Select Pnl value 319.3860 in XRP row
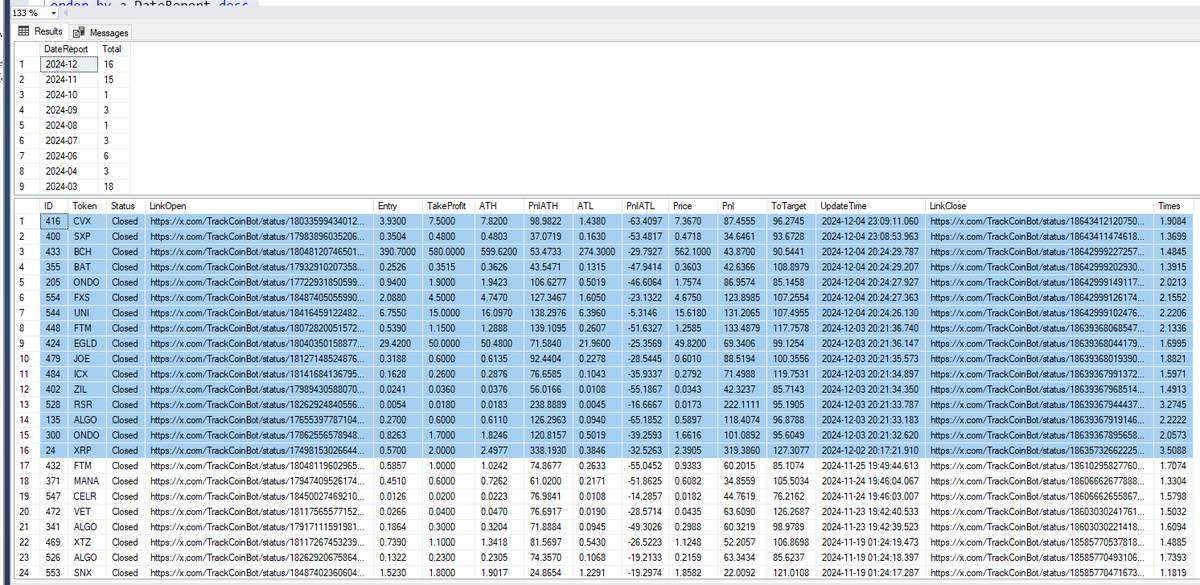The image size is (1200, 585). click(744, 449)
